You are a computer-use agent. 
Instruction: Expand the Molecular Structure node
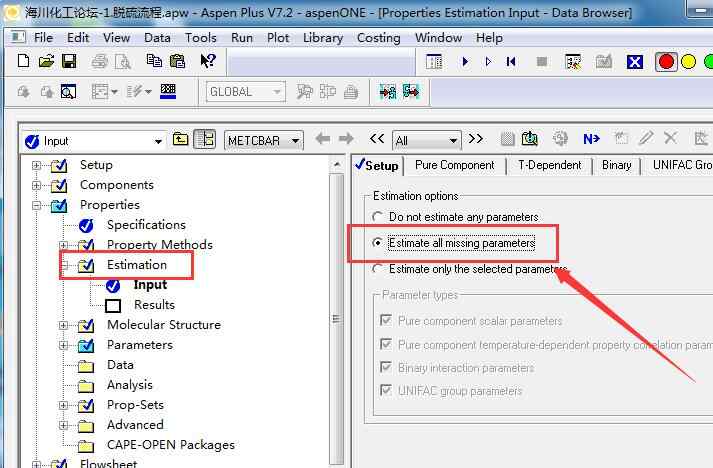[64, 325]
